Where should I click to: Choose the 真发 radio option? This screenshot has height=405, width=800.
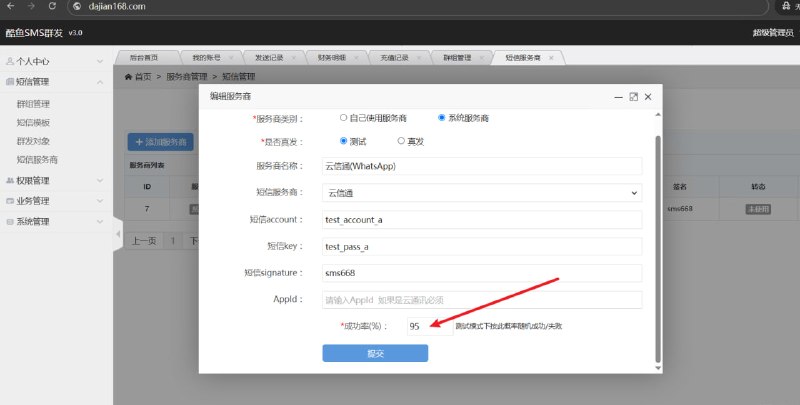(401, 141)
